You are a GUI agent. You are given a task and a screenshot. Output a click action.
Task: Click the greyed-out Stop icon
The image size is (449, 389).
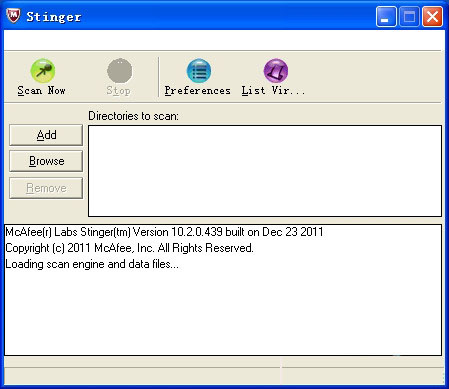pyautogui.click(x=119, y=71)
